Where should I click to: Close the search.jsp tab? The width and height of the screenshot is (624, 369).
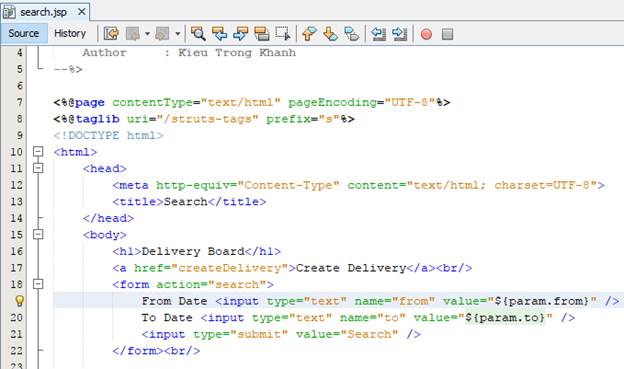point(82,12)
